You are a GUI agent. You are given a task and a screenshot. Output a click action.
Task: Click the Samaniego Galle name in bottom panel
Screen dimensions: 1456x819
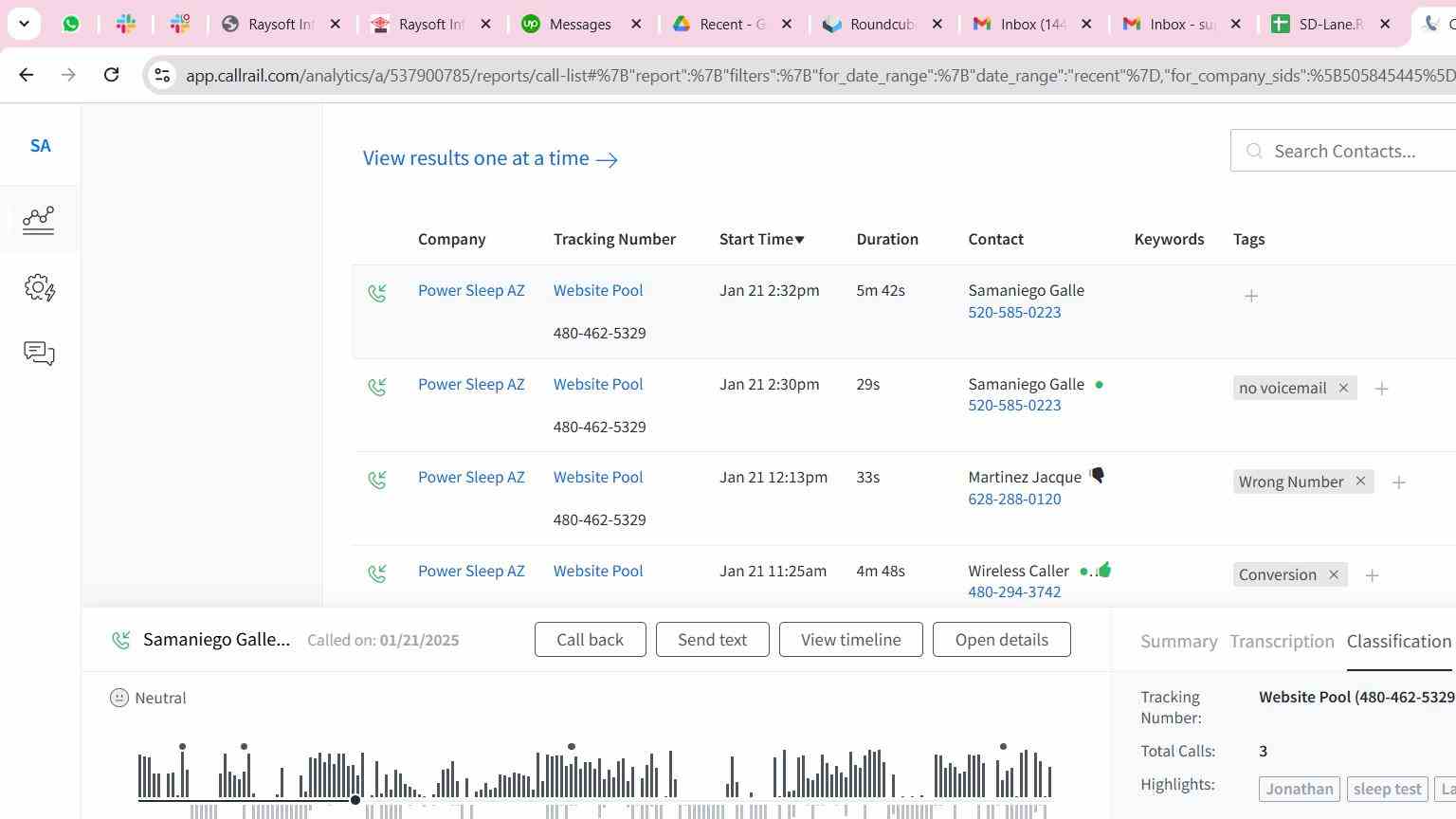[x=216, y=640]
